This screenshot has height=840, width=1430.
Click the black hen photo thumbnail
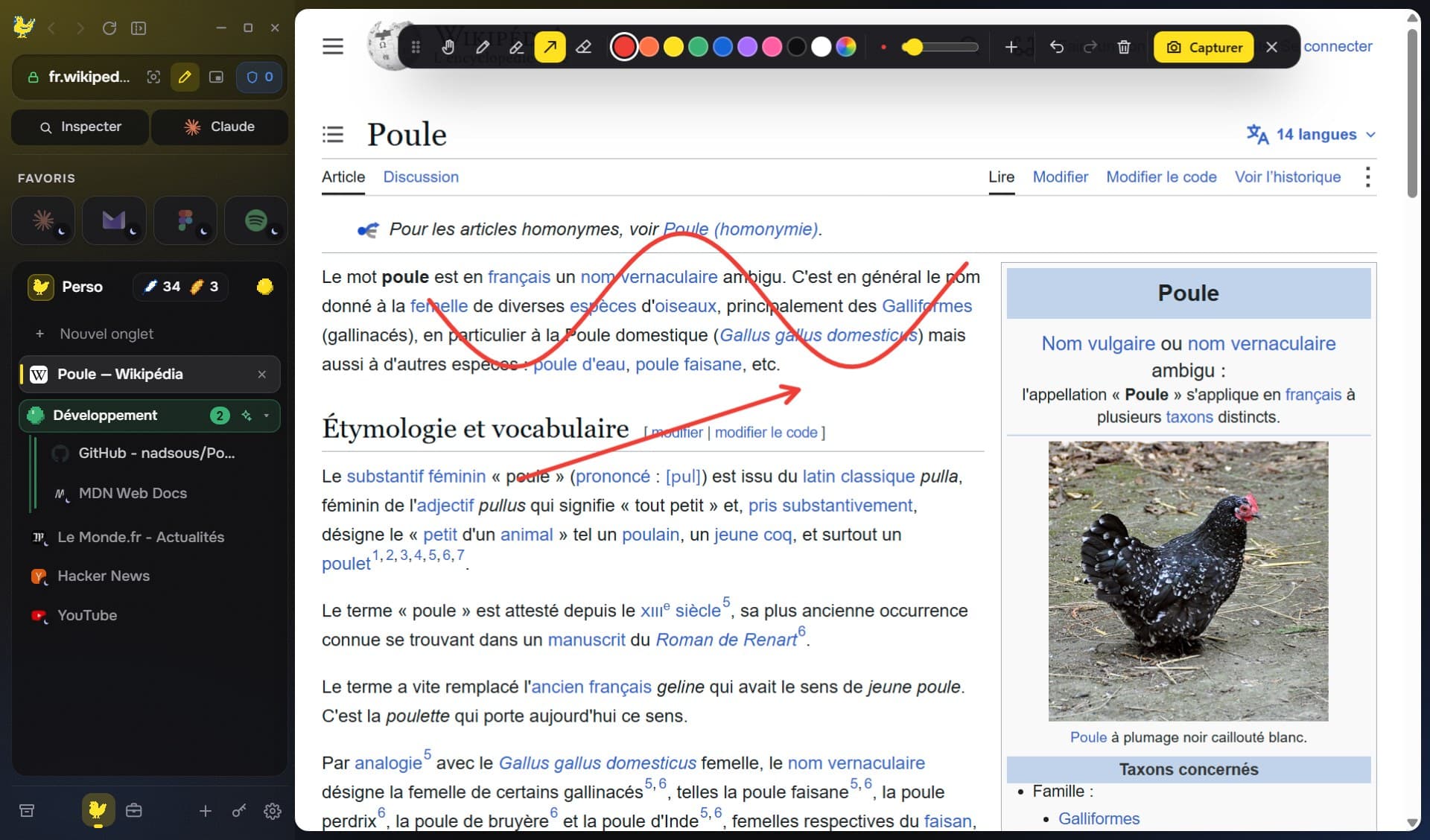1188,581
